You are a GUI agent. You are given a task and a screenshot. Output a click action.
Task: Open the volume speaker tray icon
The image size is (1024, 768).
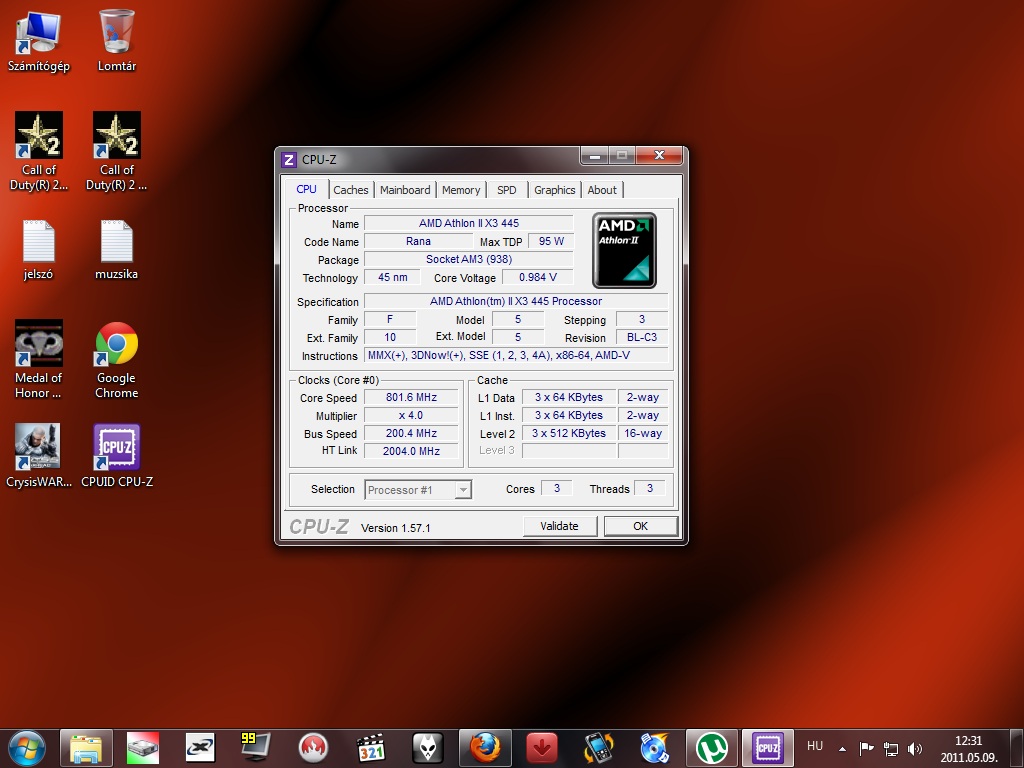[x=915, y=748]
